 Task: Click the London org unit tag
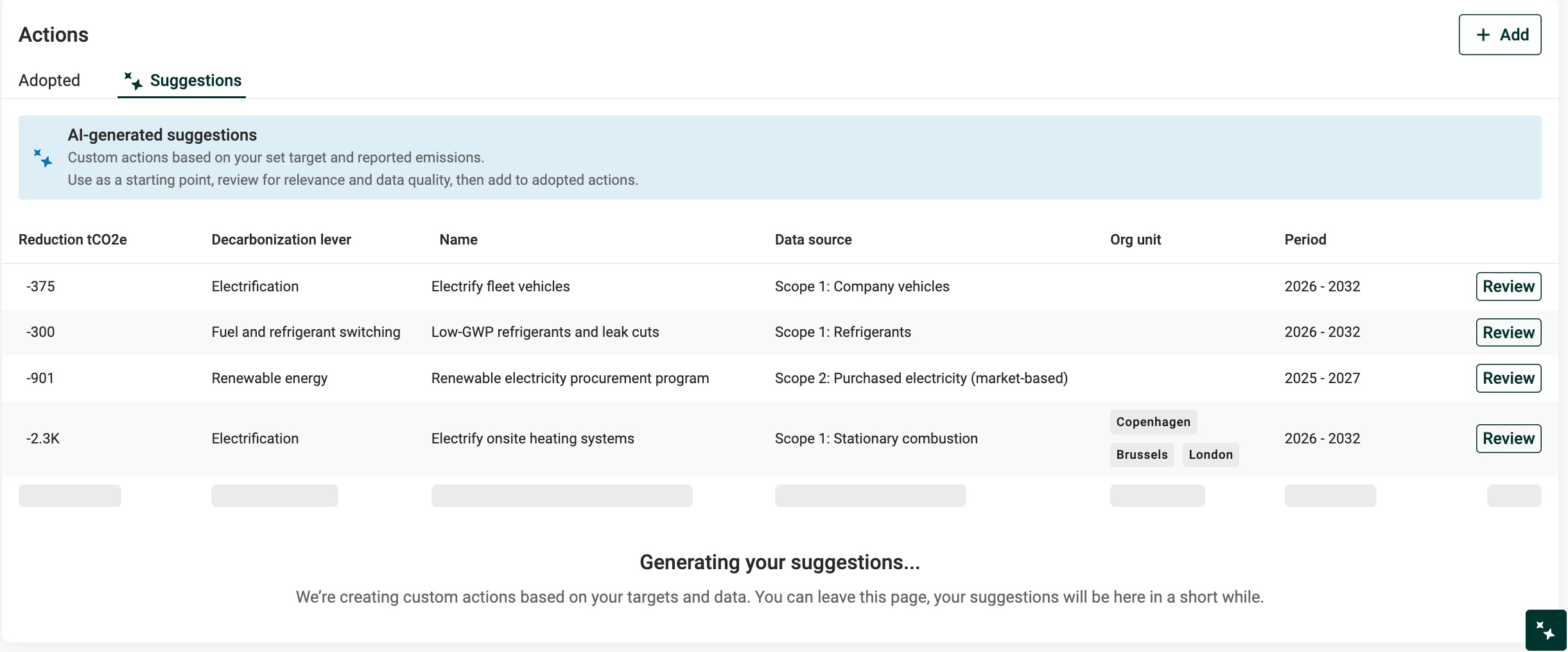pyautogui.click(x=1210, y=455)
